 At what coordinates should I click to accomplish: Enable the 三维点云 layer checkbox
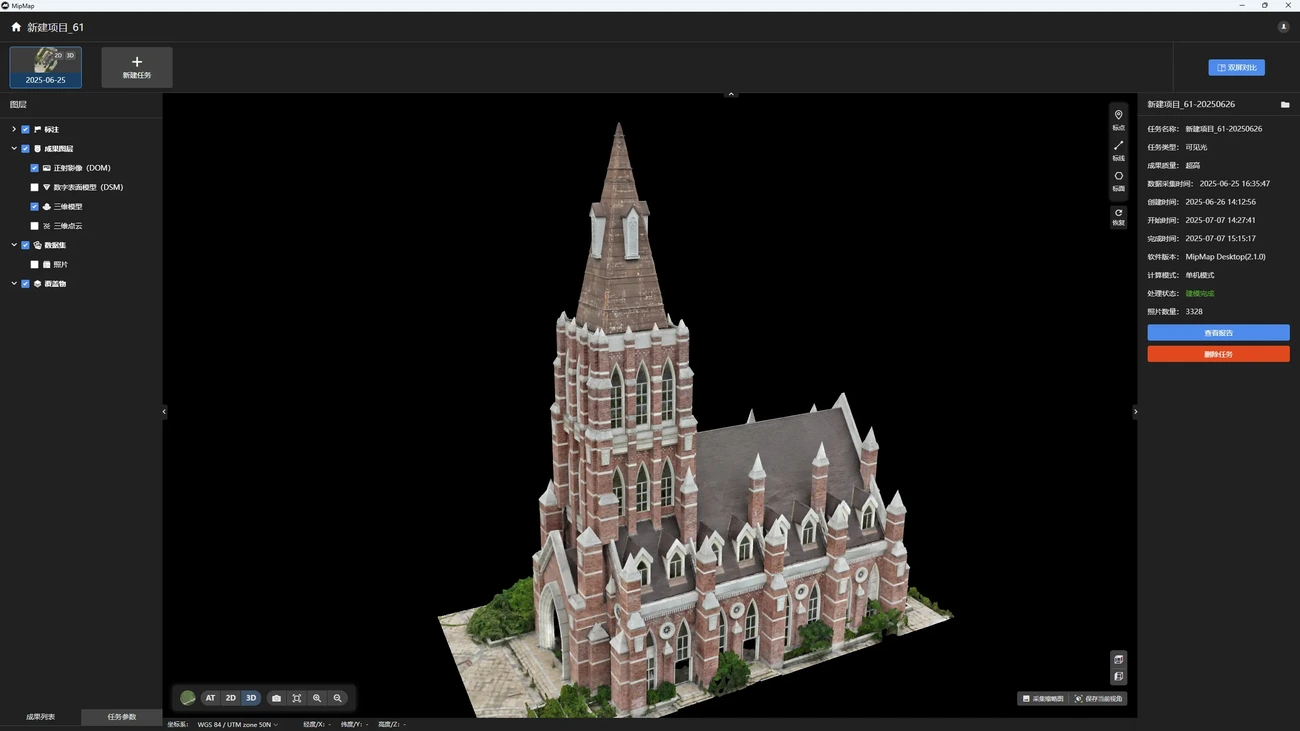[x=35, y=226]
